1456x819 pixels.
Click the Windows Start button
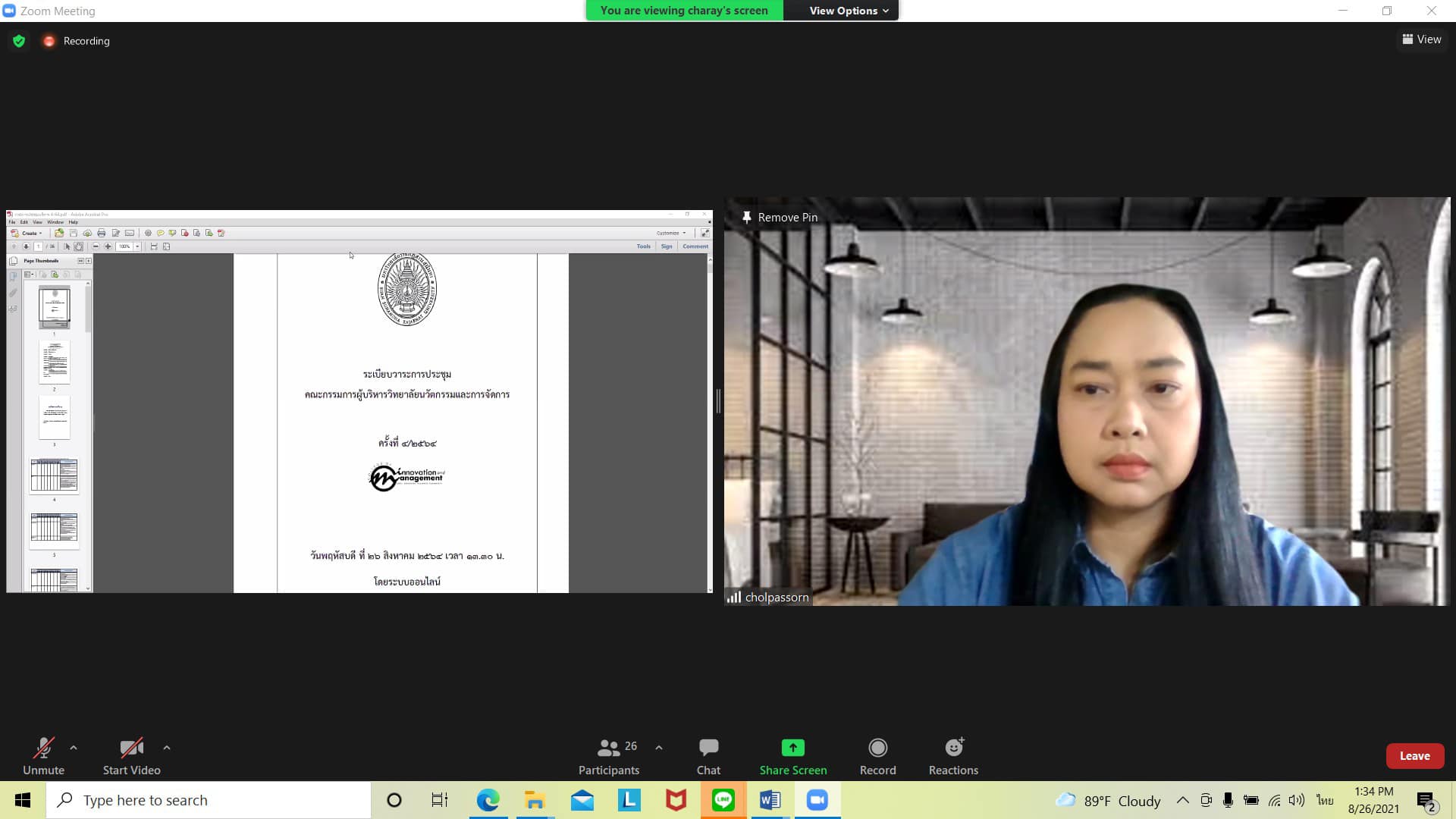click(x=23, y=800)
